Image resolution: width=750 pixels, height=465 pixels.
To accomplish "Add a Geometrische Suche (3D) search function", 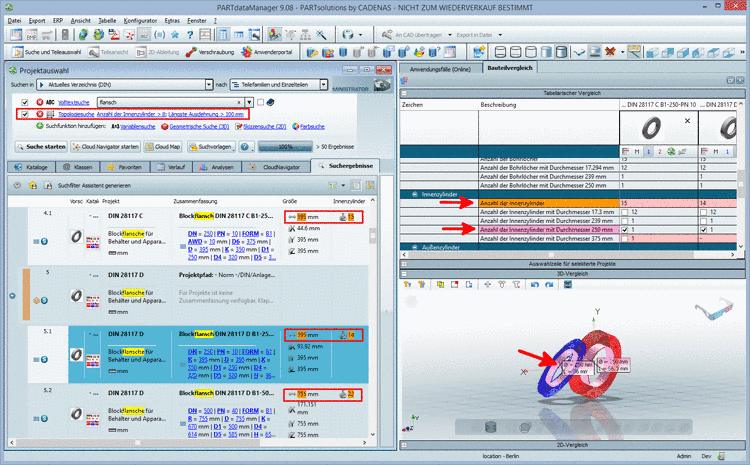I will (x=198, y=128).
